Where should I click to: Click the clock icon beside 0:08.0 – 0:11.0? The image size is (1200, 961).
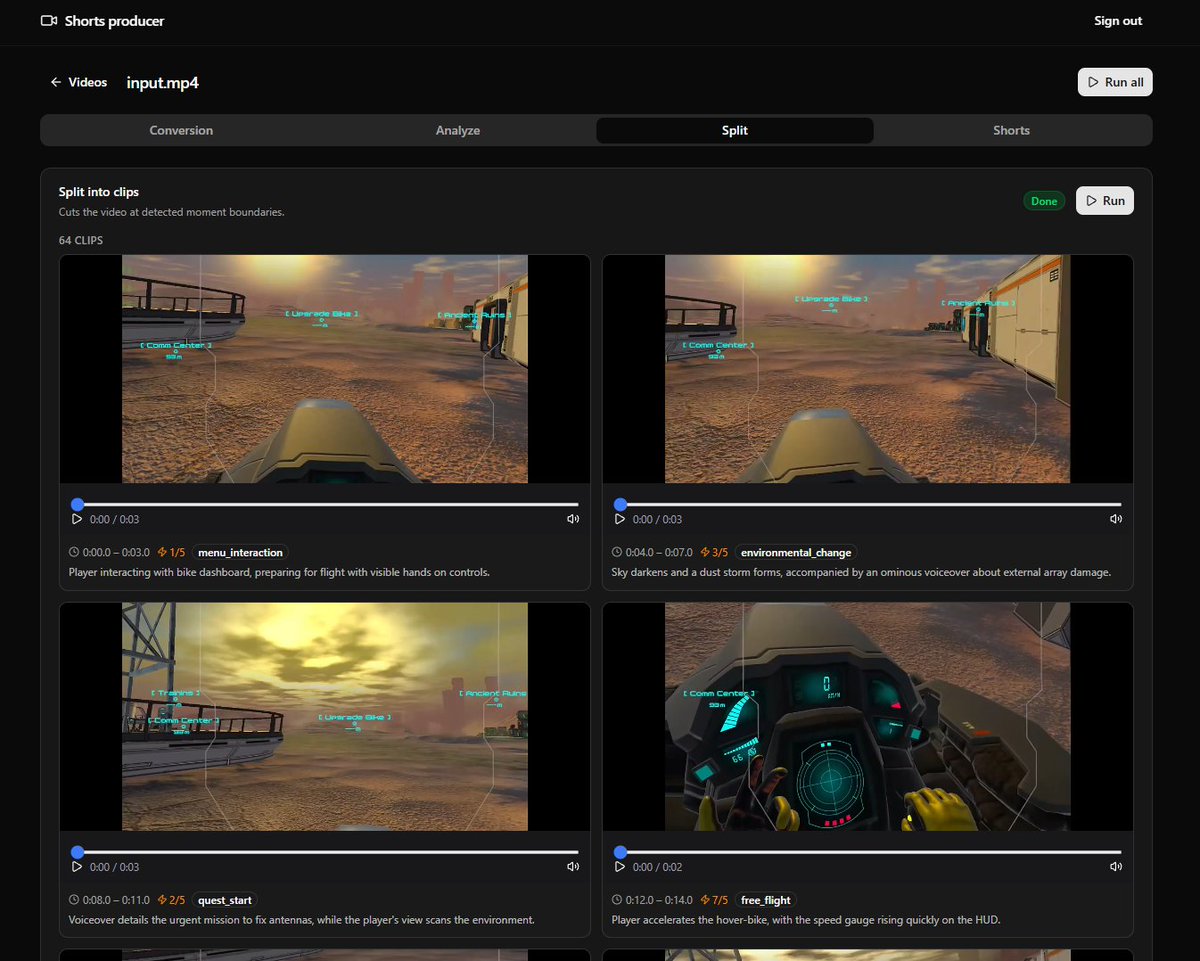pyautogui.click(x=74, y=900)
